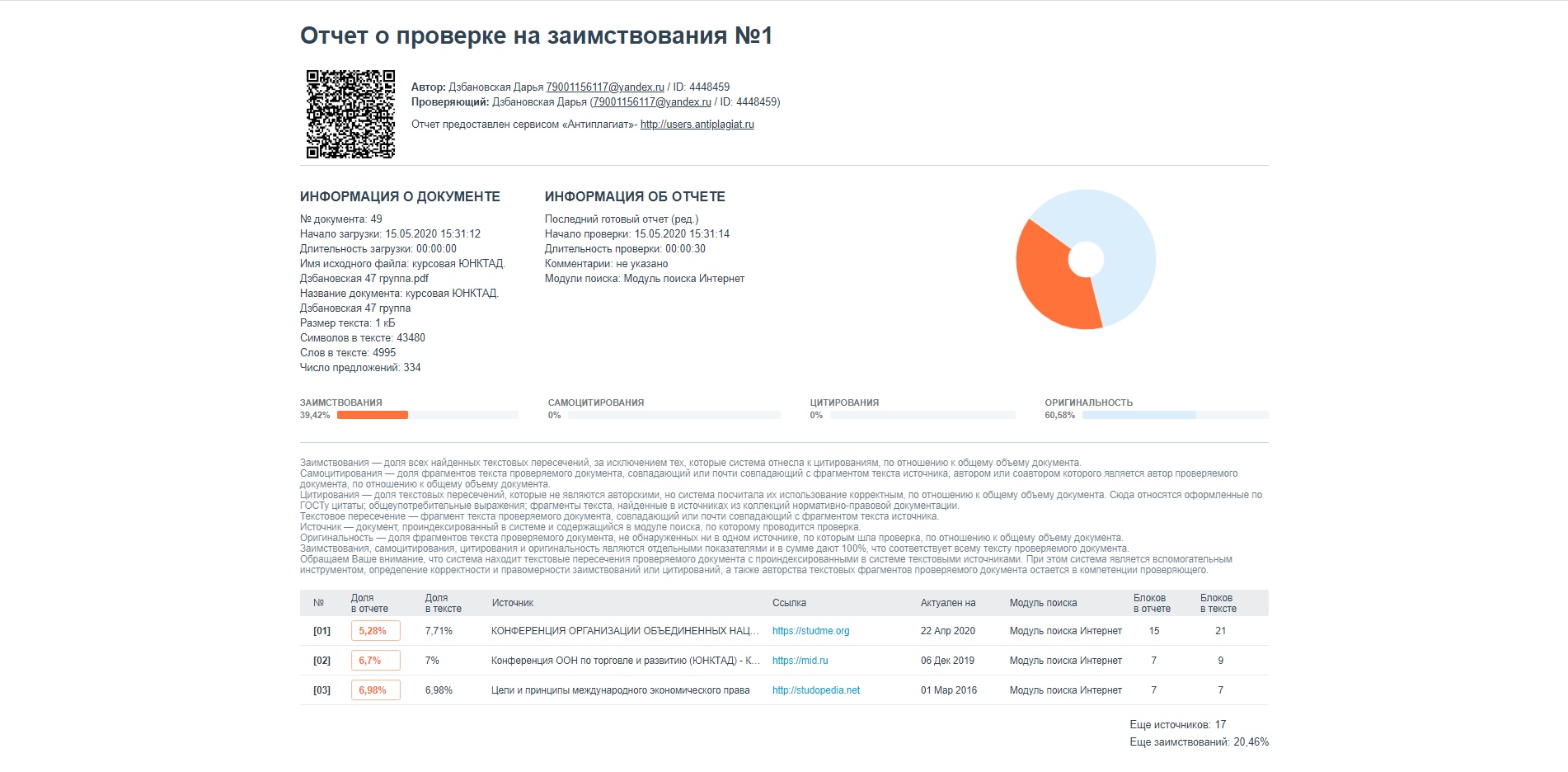The image size is (1568, 772).
Task: Open the mid.ru source link
Action: click(x=800, y=661)
